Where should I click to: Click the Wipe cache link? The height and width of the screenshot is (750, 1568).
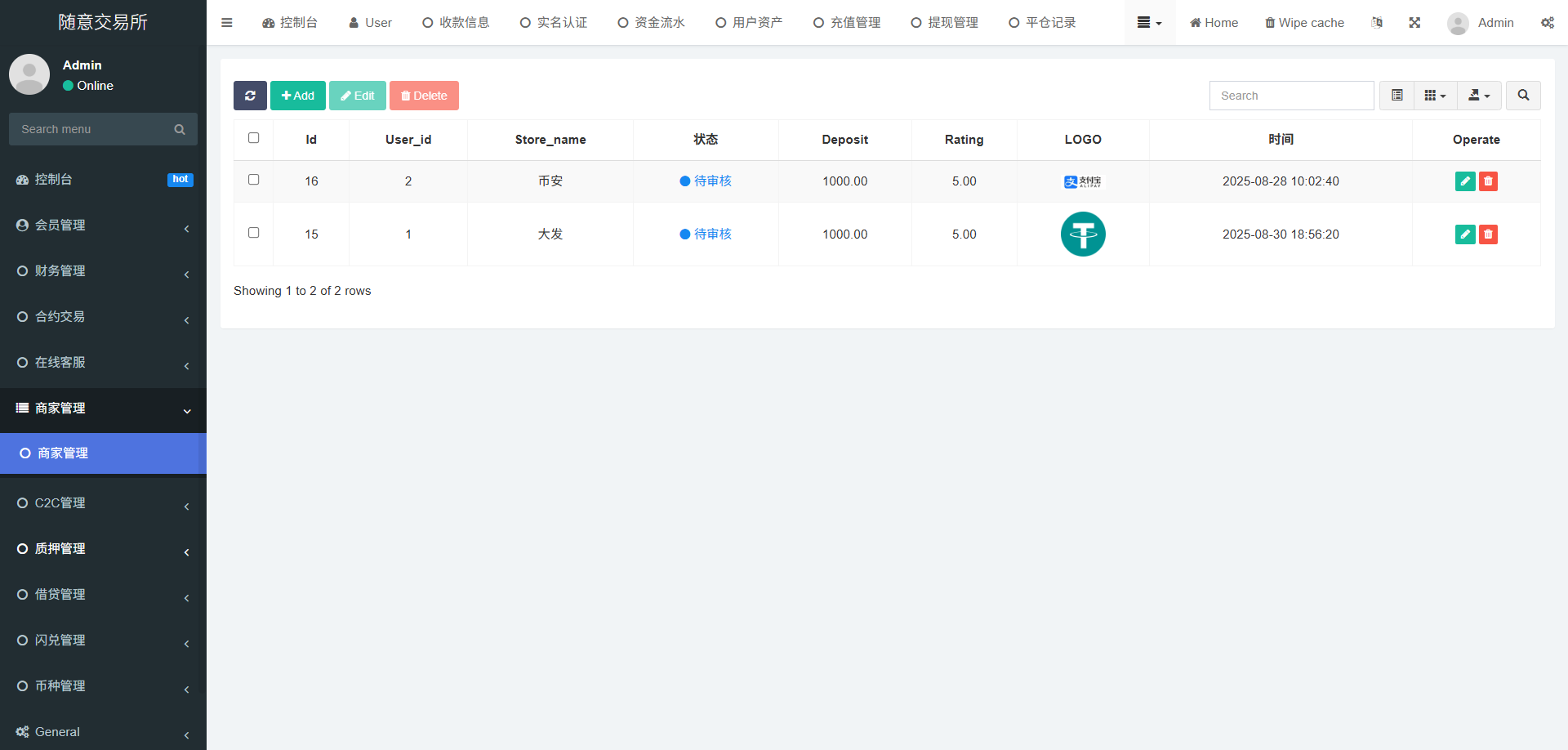click(x=1304, y=23)
